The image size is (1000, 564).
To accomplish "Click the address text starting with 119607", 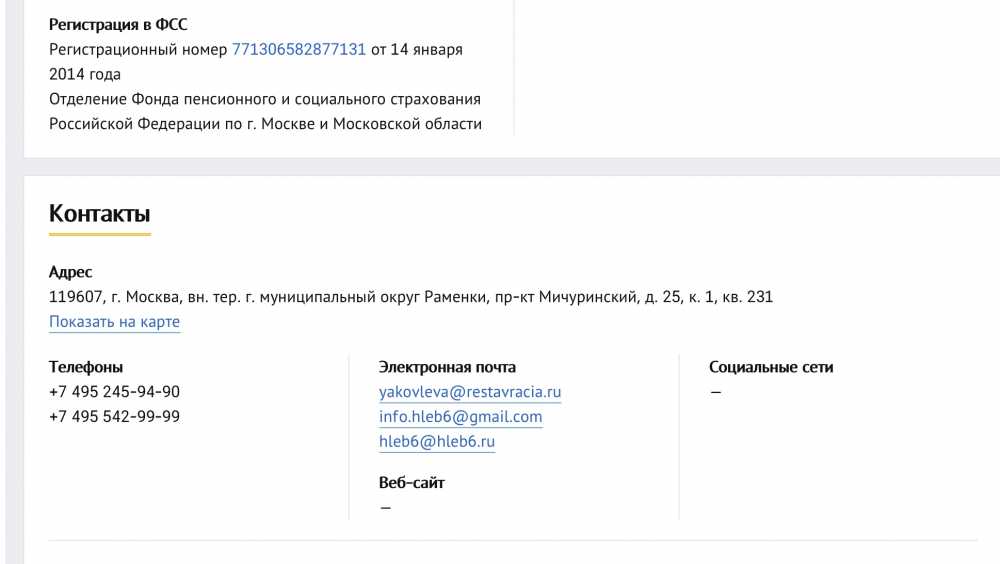I will click(411, 297).
